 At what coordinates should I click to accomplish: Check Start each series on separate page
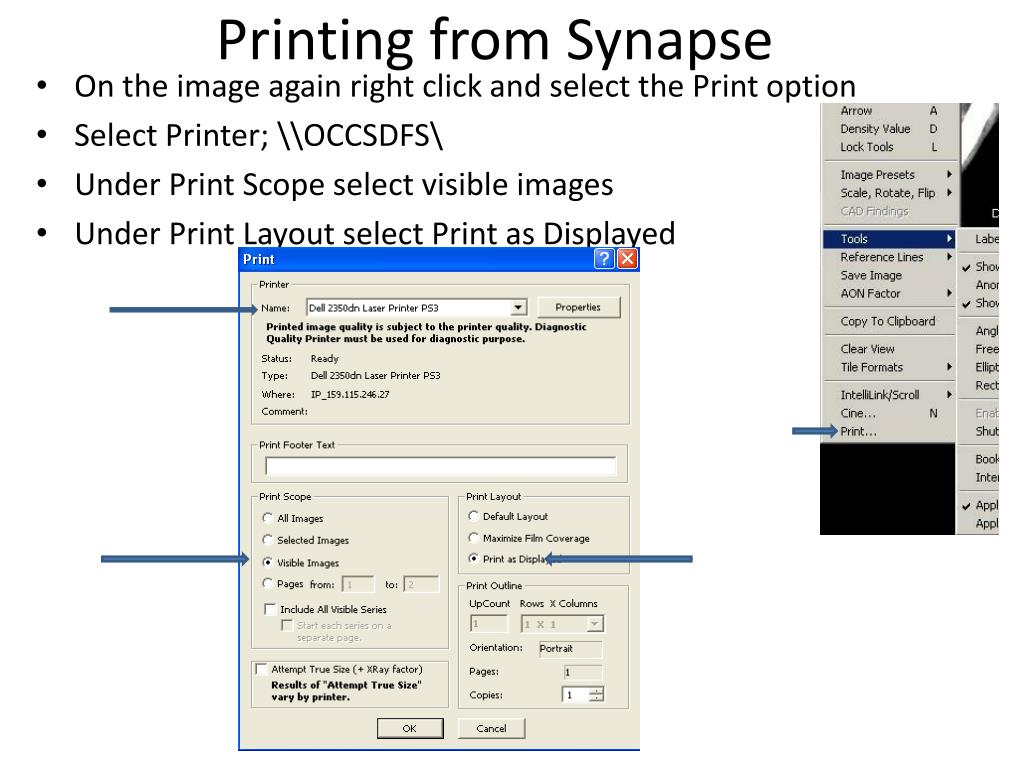[286, 625]
